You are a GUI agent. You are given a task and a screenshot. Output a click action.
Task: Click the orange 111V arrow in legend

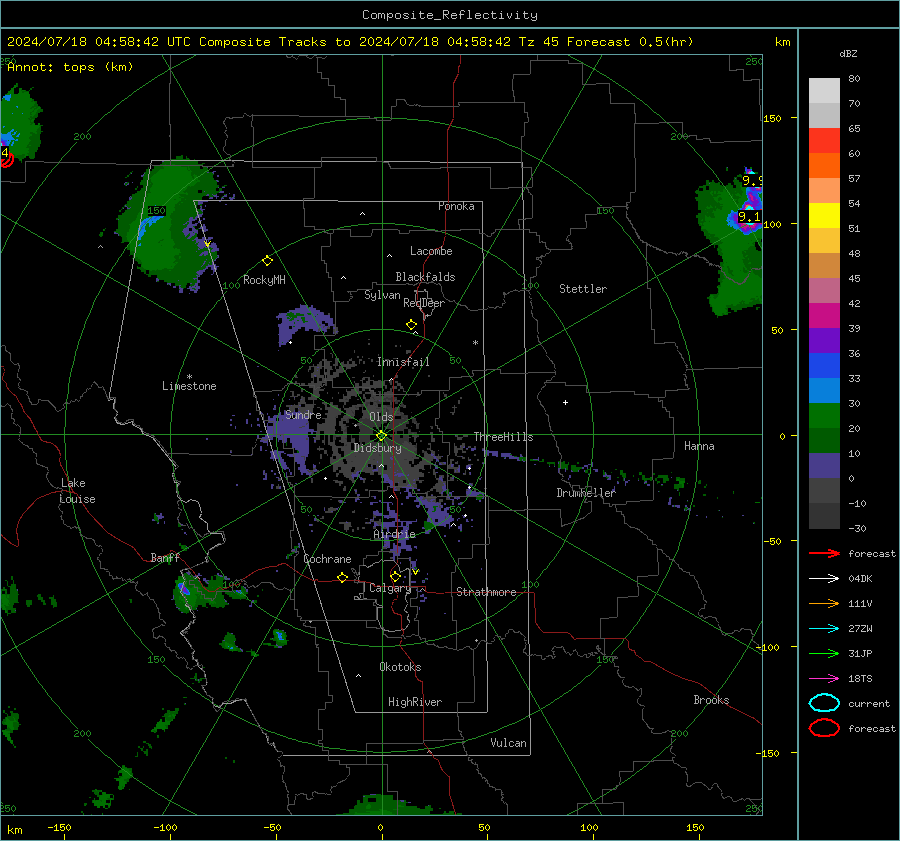[x=824, y=603]
